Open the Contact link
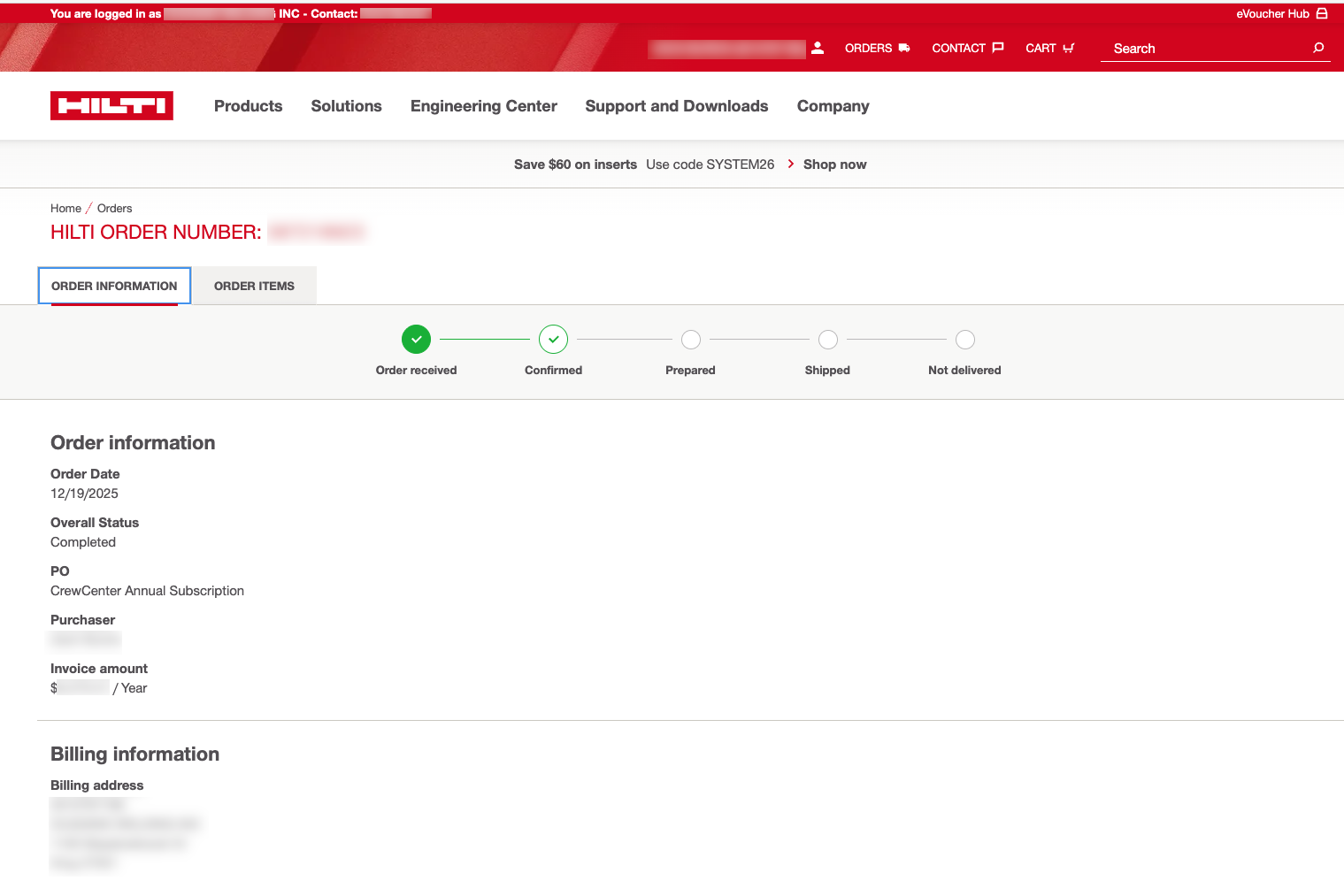Screen dimensions: 1344x896 tap(958, 48)
